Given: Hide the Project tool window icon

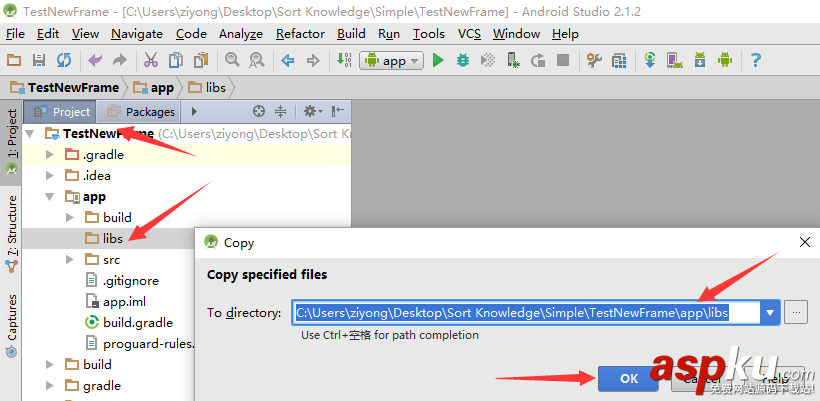Looking at the screenshot, I should click(338, 111).
